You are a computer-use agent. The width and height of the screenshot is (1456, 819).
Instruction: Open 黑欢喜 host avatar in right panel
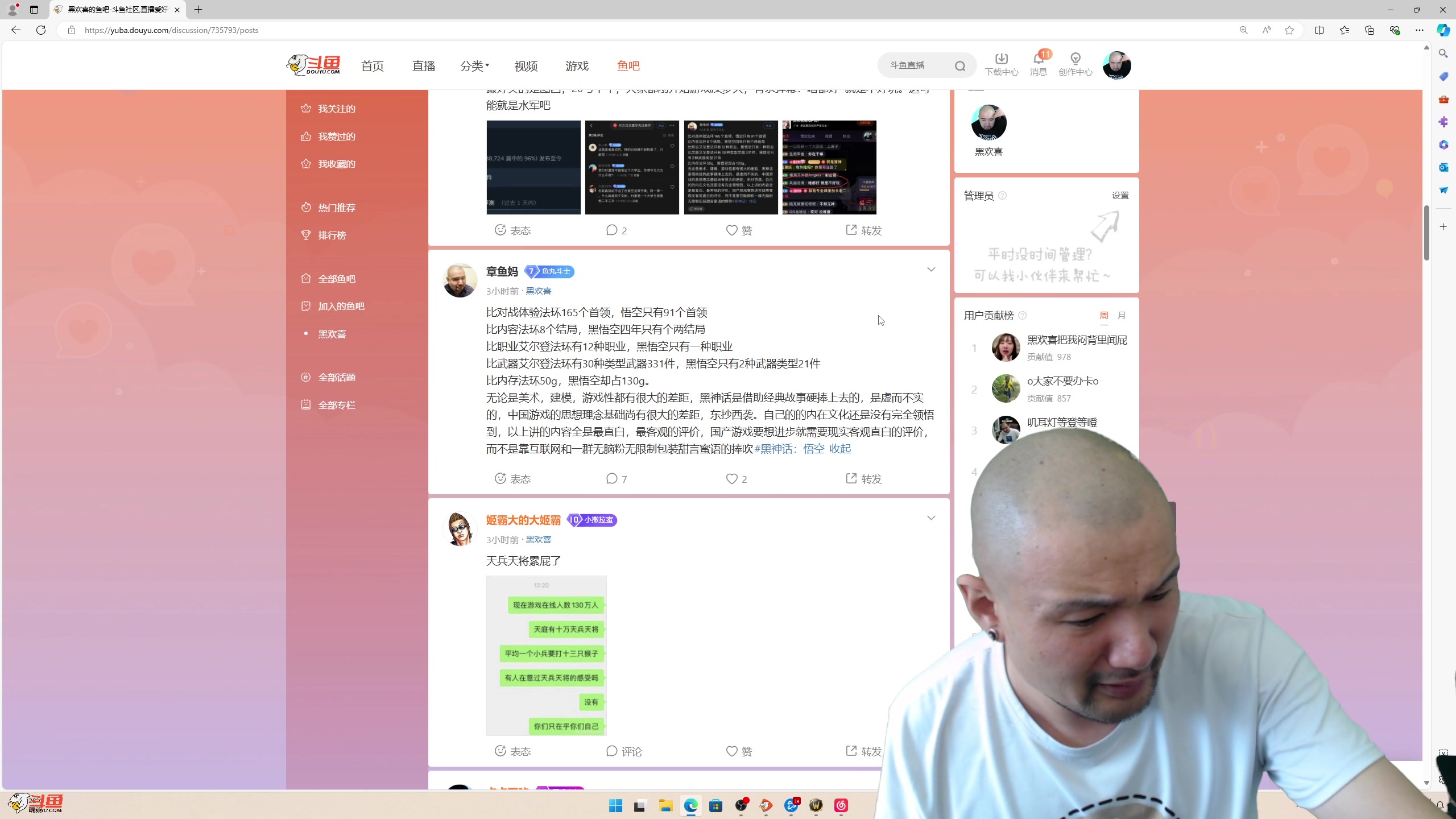point(988,122)
